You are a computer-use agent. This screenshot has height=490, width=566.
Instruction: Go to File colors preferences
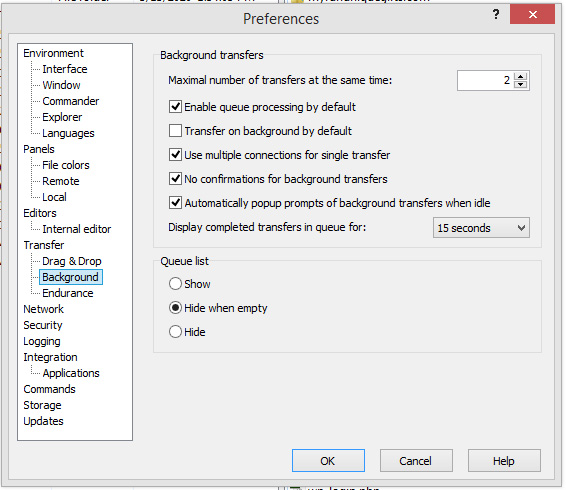tap(66, 165)
